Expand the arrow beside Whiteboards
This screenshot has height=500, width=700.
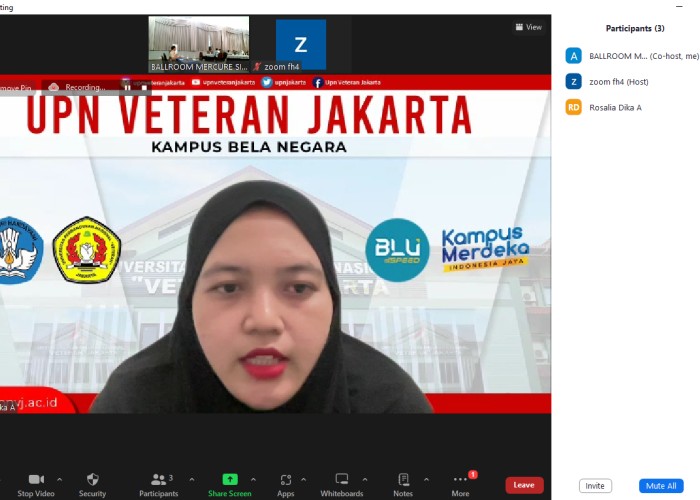[365, 479]
